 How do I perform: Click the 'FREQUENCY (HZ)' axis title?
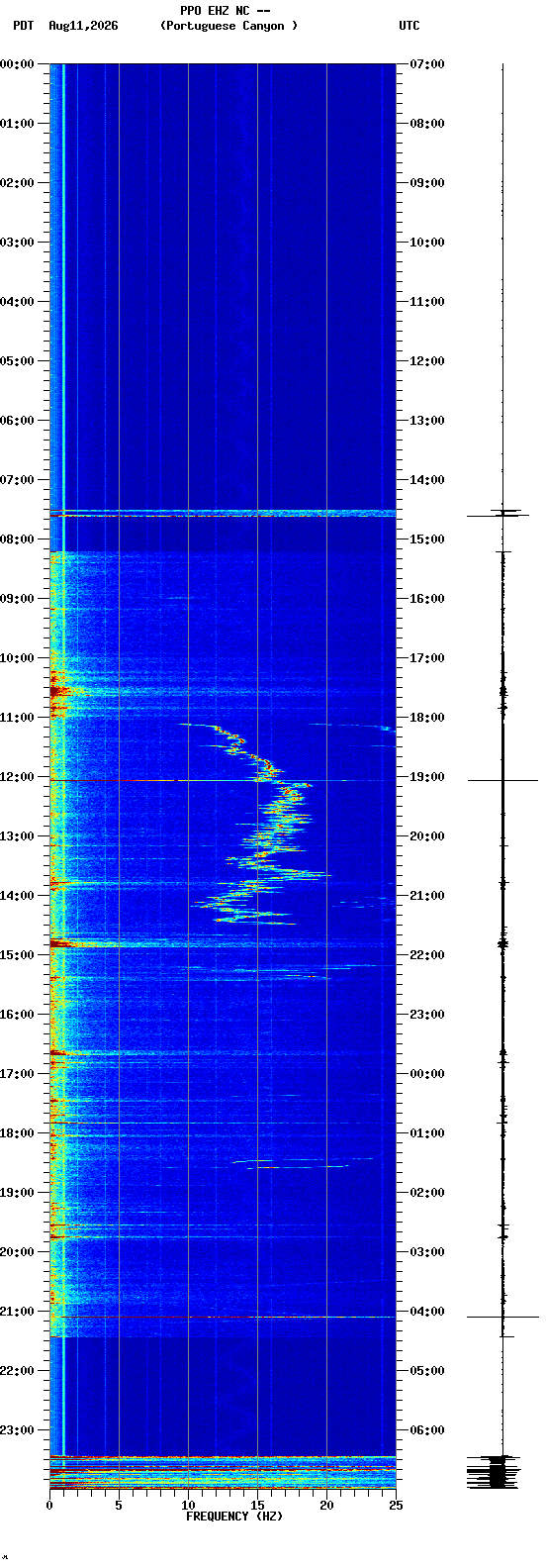click(x=234, y=1517)
